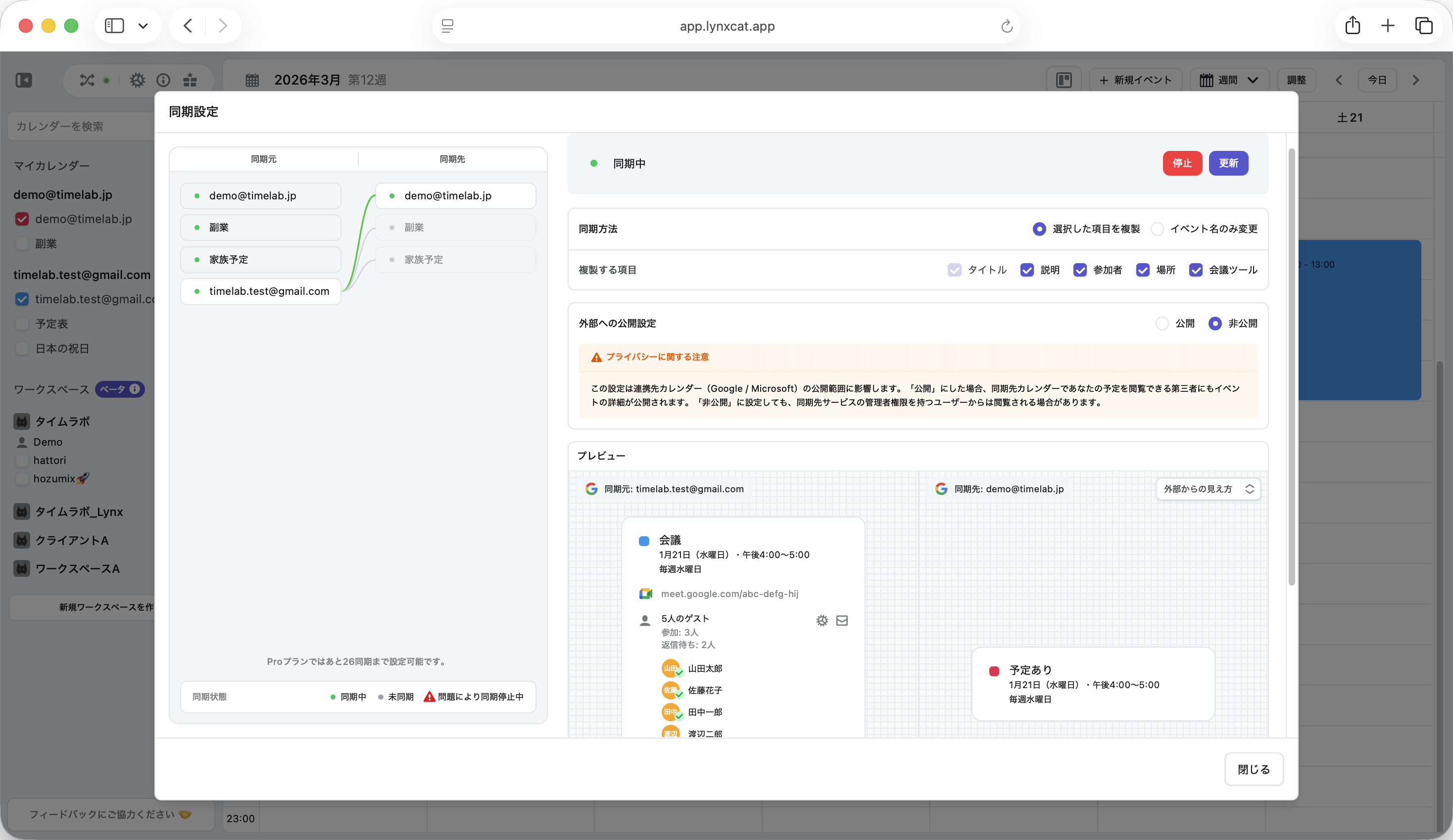Screen dimensions: 1453x840
Task: Click Safari tab overview icon
Action: 1424,26
